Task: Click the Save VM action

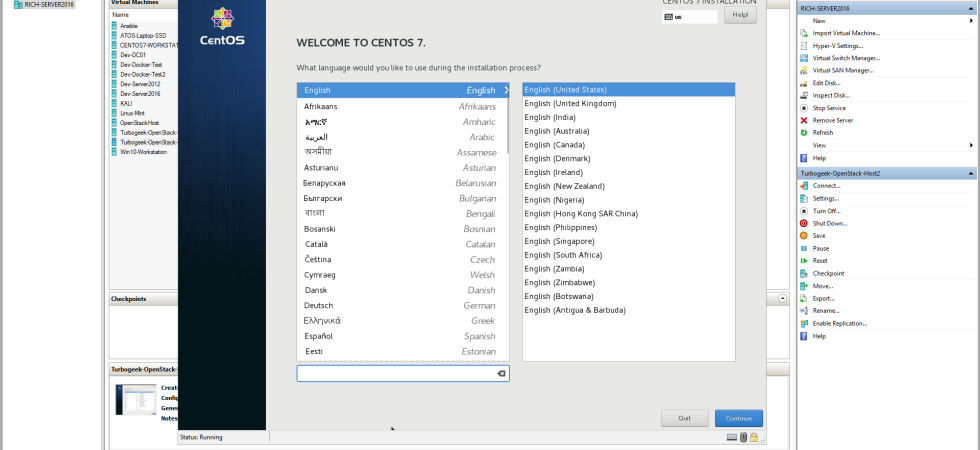Action: 819,236
